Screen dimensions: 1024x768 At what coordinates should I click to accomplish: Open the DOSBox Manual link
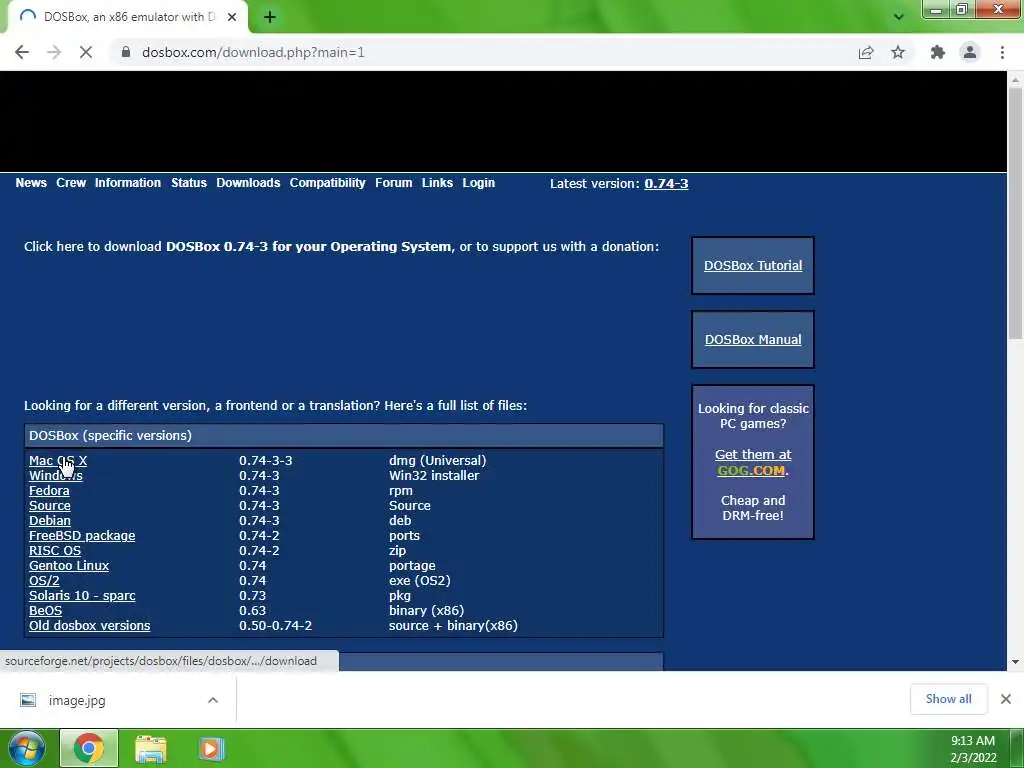click(x=753, y=340)
